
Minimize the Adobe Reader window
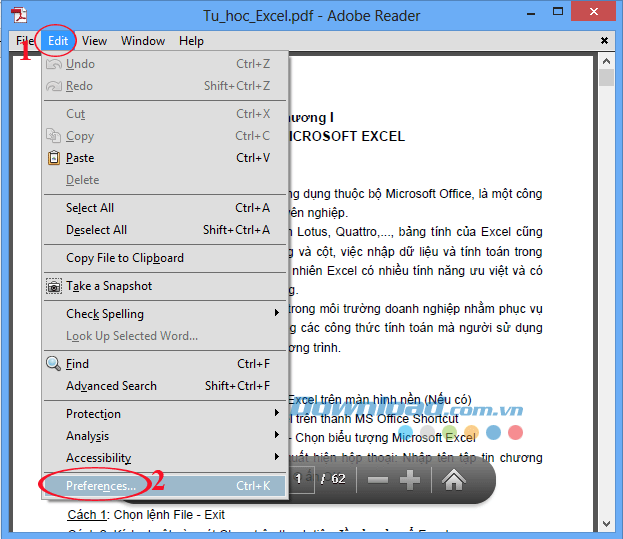point(531,13)
